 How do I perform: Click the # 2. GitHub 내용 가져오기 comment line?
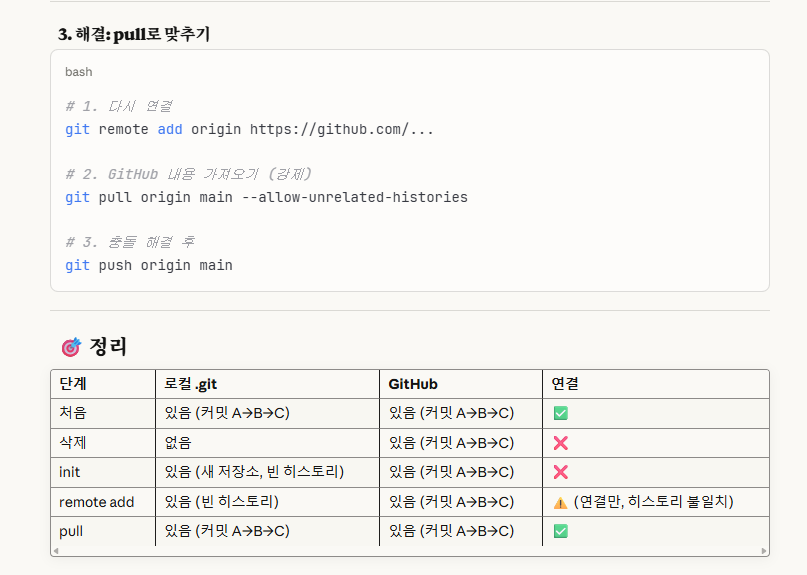(x=188, y=174)
